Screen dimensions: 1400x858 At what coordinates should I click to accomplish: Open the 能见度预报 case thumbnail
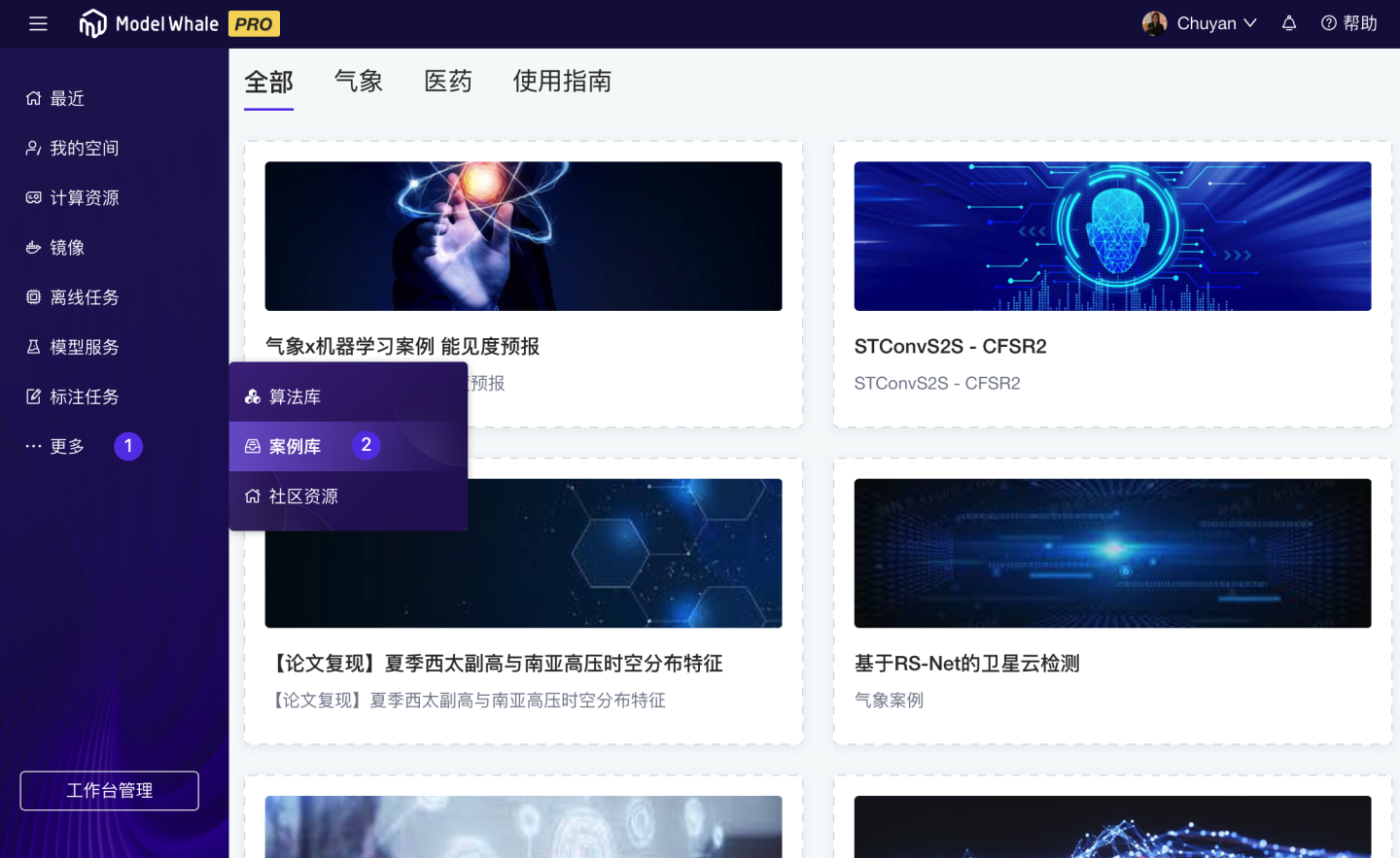point(523,236)
